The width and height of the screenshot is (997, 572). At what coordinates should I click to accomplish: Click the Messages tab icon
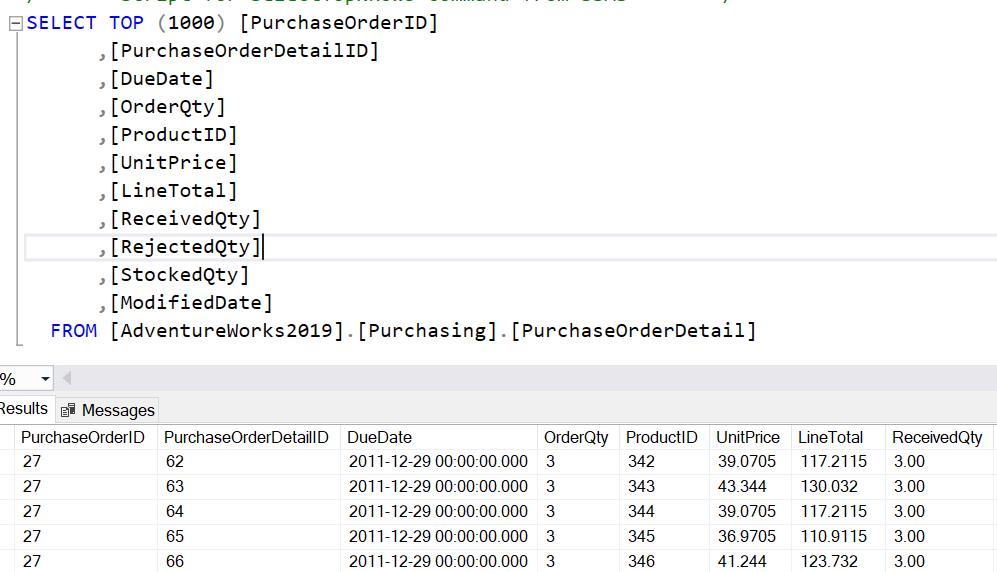pos(69,410)
